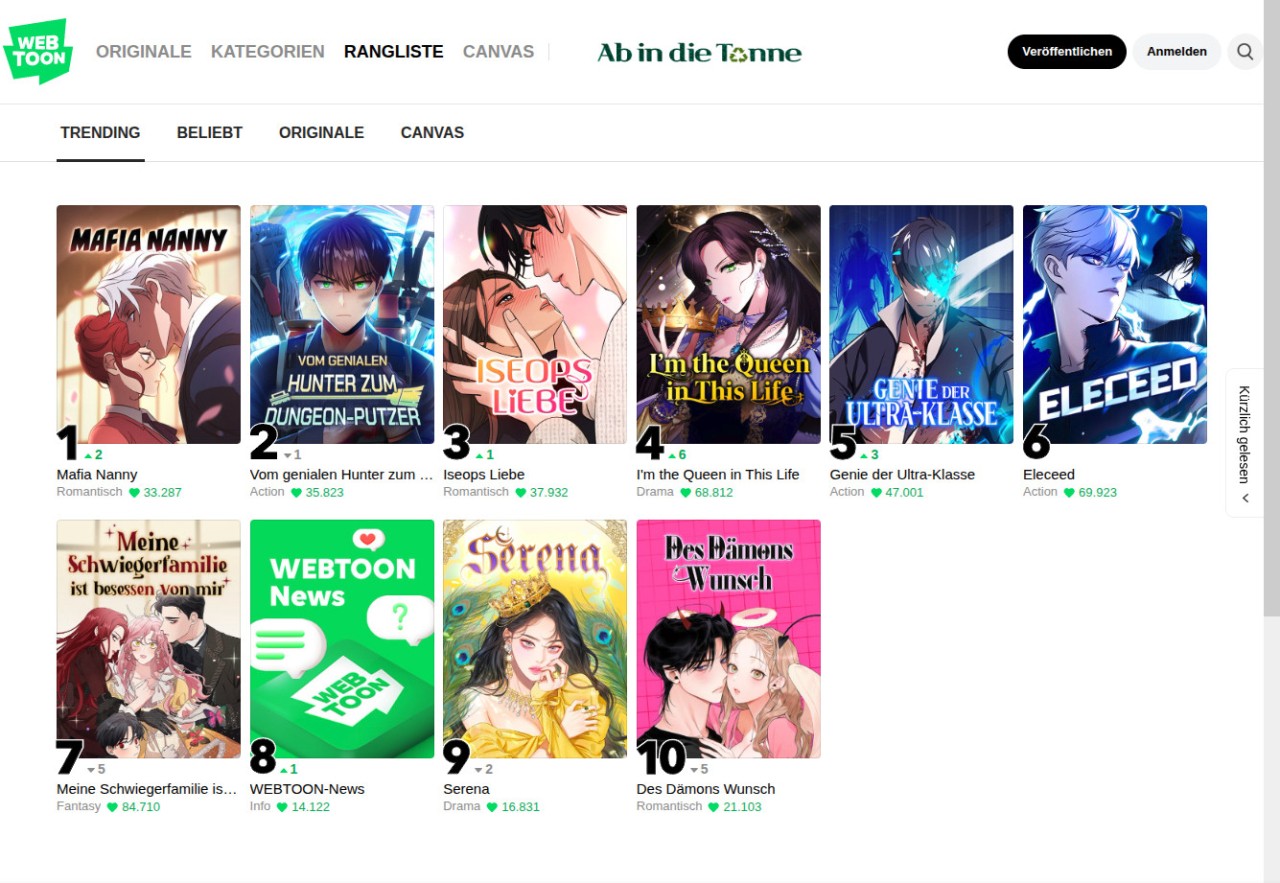Image resolution: width=1280 pixels, height=883 pixels.
Task: Click the Anmelden button
Action: click(1176, 51)
